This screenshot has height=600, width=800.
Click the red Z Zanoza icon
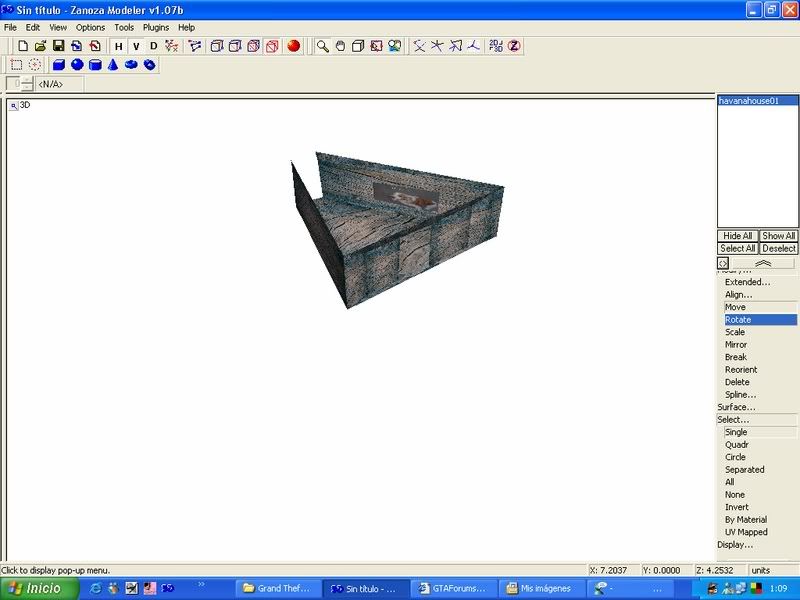pyautogui.click(x=514, y=46)
